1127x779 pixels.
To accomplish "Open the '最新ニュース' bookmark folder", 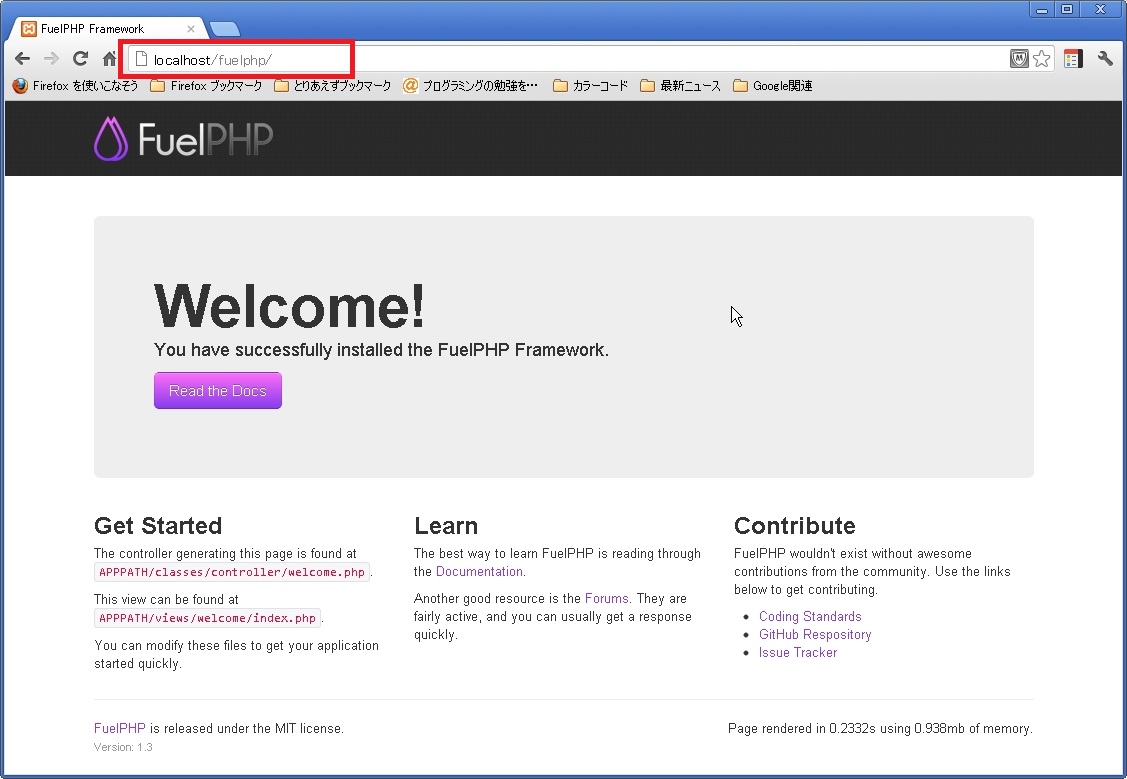I will tap(680, 86).
